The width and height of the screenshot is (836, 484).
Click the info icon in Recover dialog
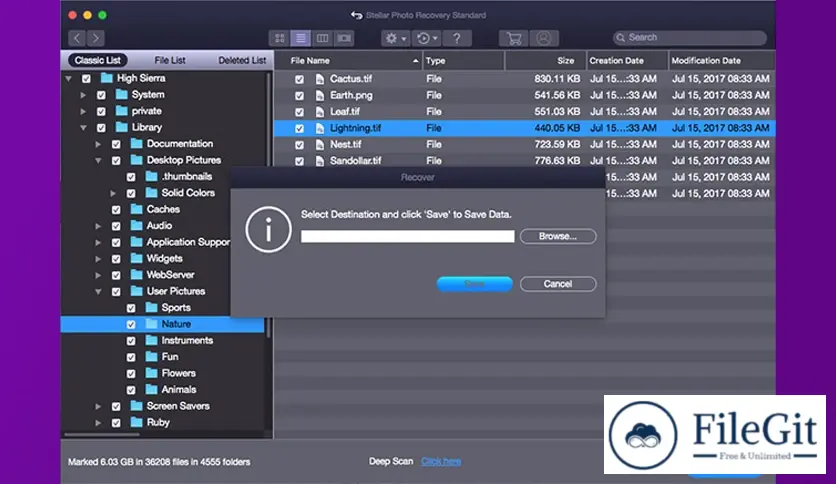(x=268, y=230)
